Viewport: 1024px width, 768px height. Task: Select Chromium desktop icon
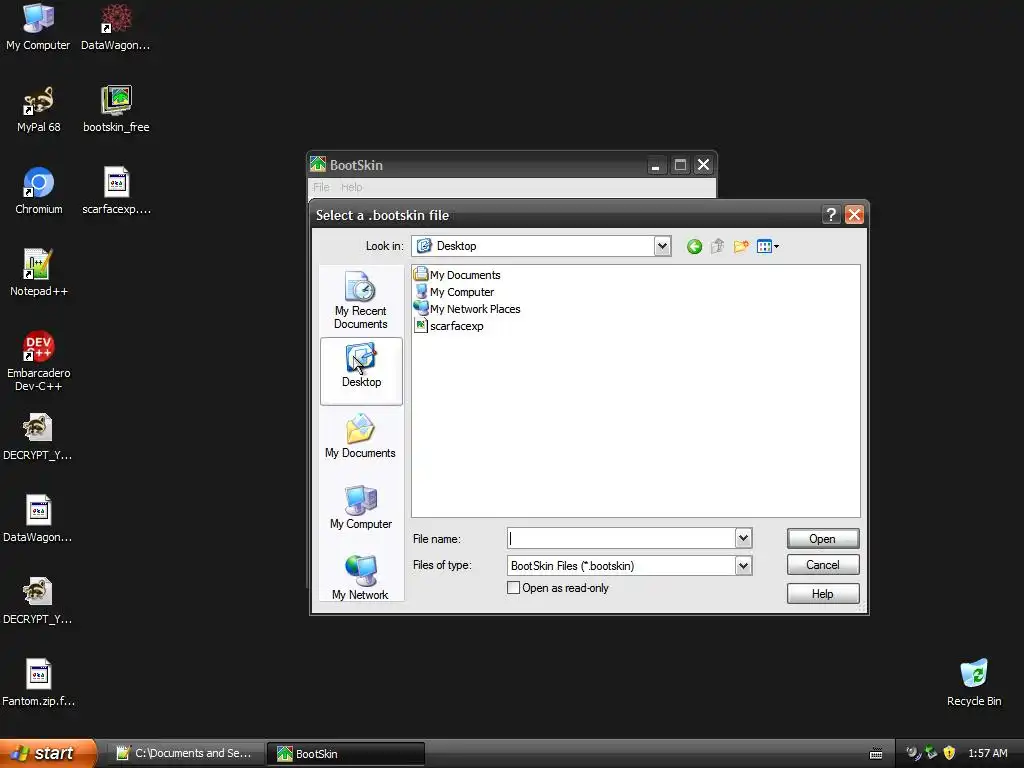point(39,191)
